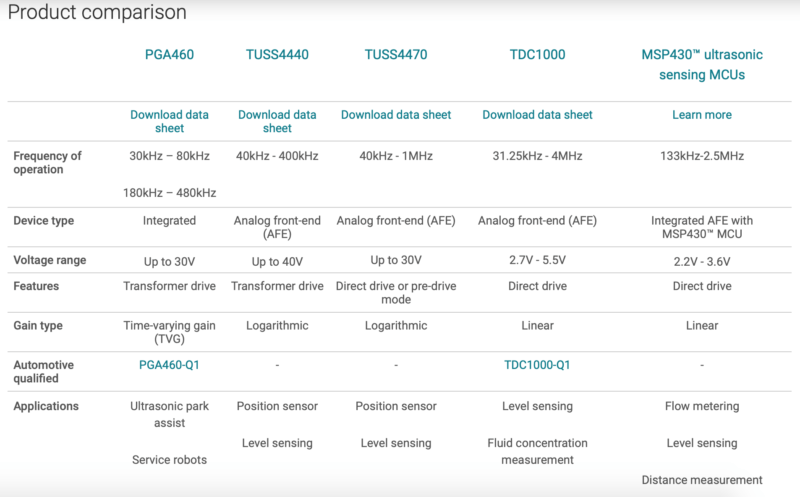Open the TUSS4470 product link
The height and width of the screenshot is (497, 800).
396,55
